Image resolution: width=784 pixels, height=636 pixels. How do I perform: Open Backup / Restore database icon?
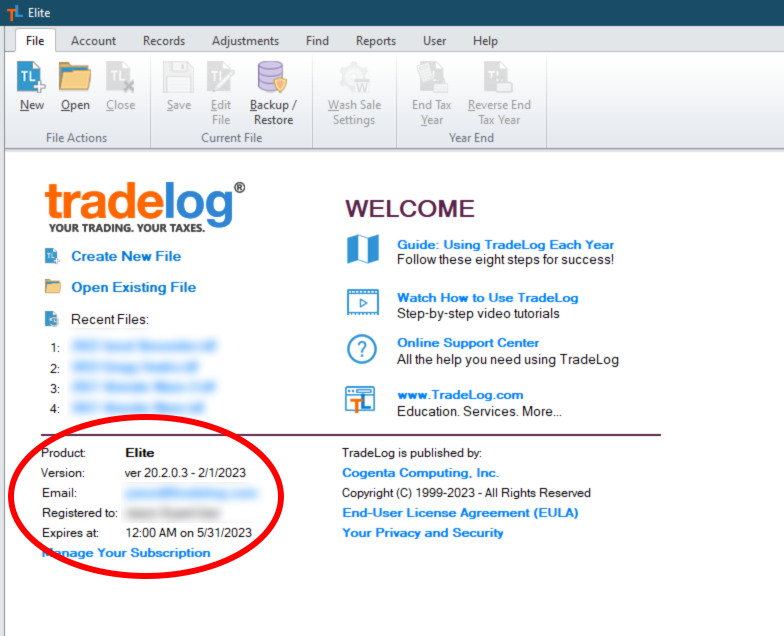[272, 77]
